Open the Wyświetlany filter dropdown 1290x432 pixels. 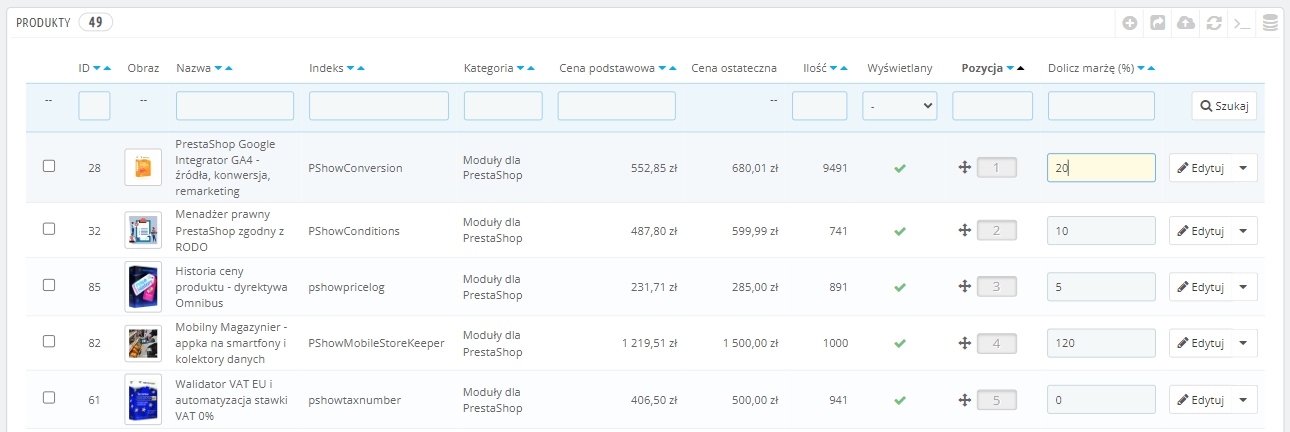coord(900,106)
